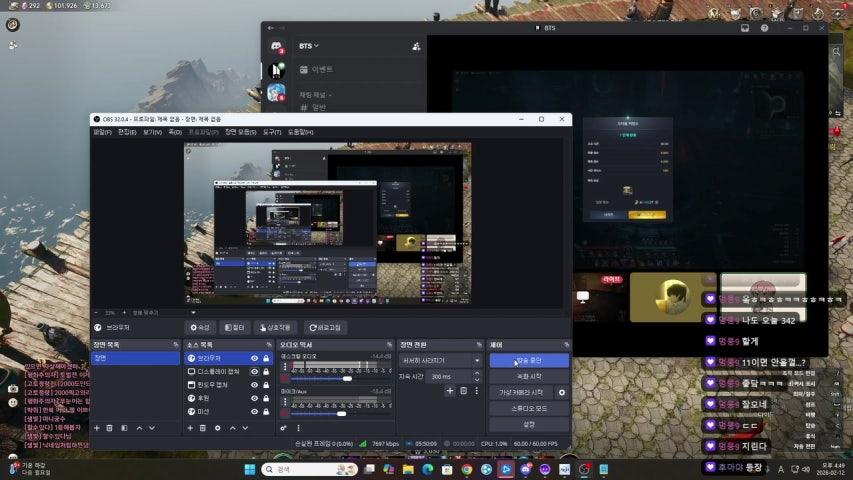
Task: Hide the 디스플레이 캡쳐 source eye icon
Action: (254, 372)
